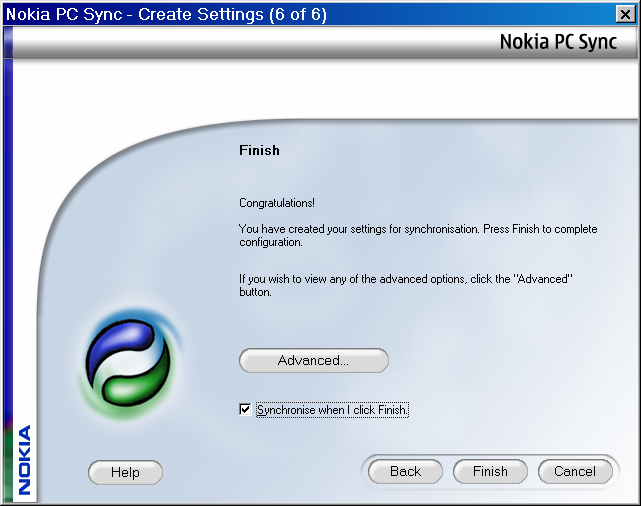Open the Advanced options dialog

(314, 360)
